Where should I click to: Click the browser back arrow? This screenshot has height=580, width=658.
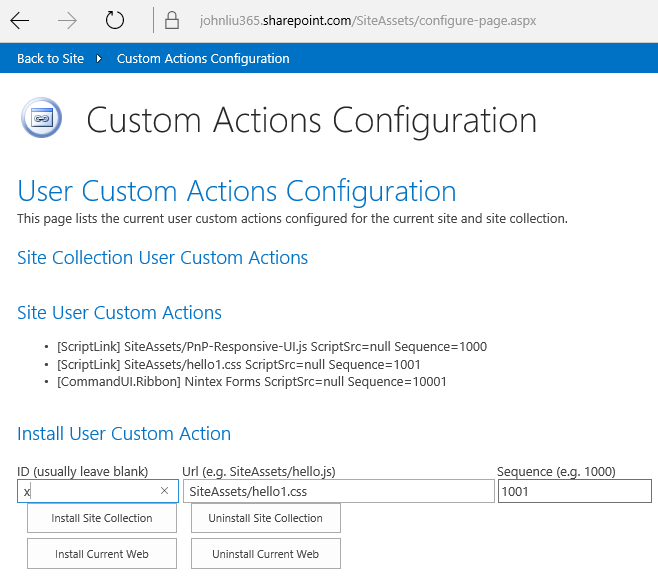click(x=20, y=20)
